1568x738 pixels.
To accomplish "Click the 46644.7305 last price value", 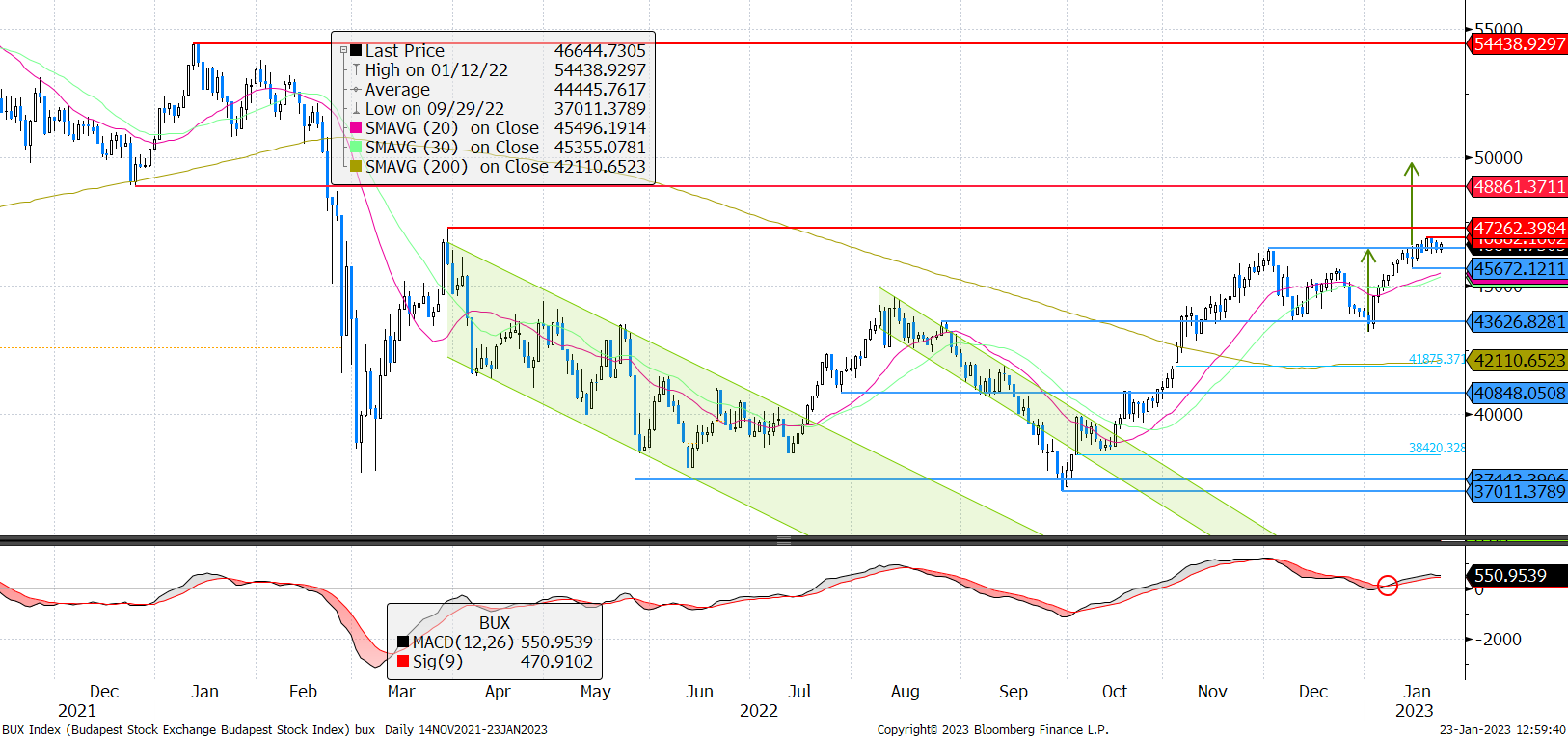I will pyautogui.click(x=600, y=50).
